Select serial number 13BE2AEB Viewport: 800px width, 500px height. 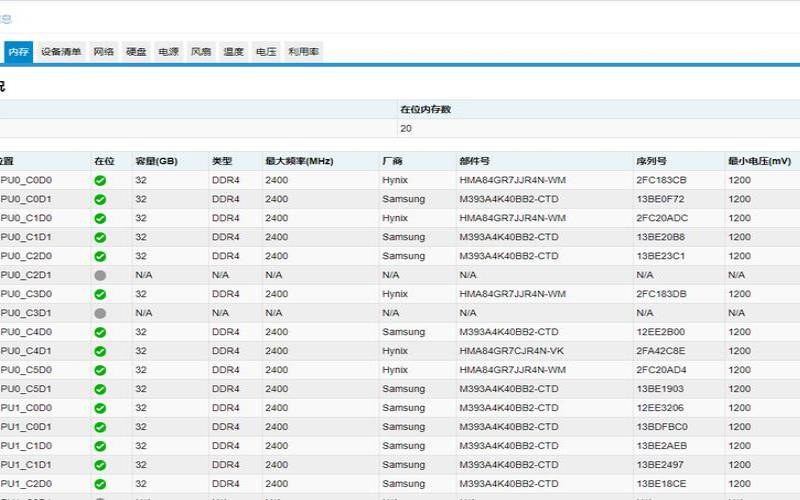[x=661, y=445]
